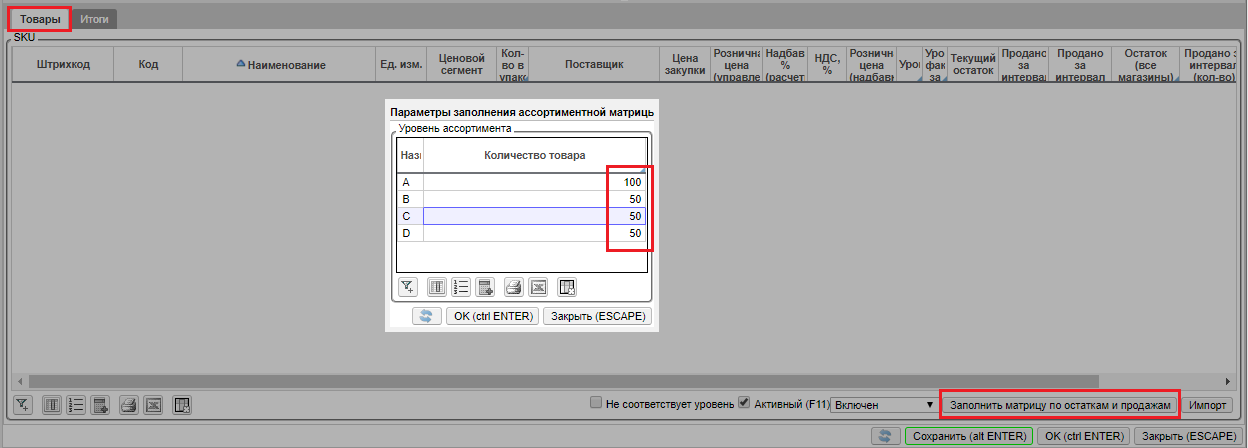This screenshot has width=1248, height=448.
Task: Click the Excel export icon in the dialog
Action: point(538,288)
